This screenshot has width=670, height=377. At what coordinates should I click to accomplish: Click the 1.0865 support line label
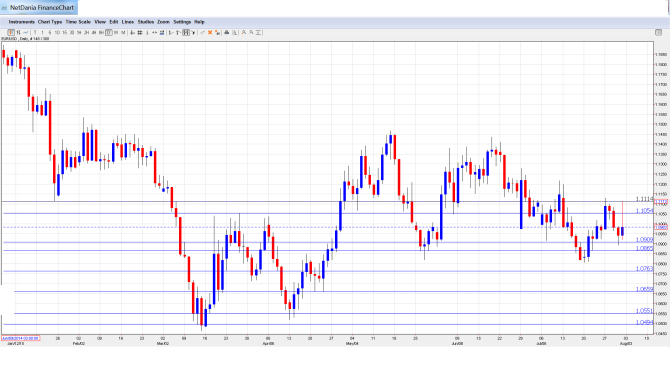(x=644, y=248)
